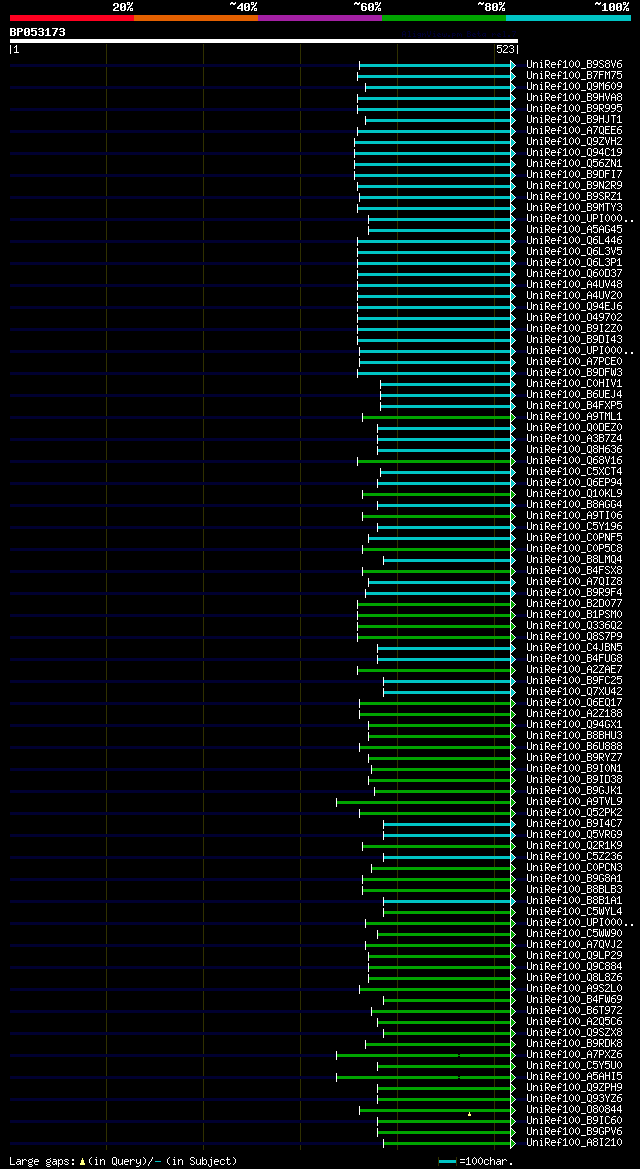Select the UniRef100_Q9ZVH2 label
This screenshot has height=1169, width=640.
pos(574,142)
